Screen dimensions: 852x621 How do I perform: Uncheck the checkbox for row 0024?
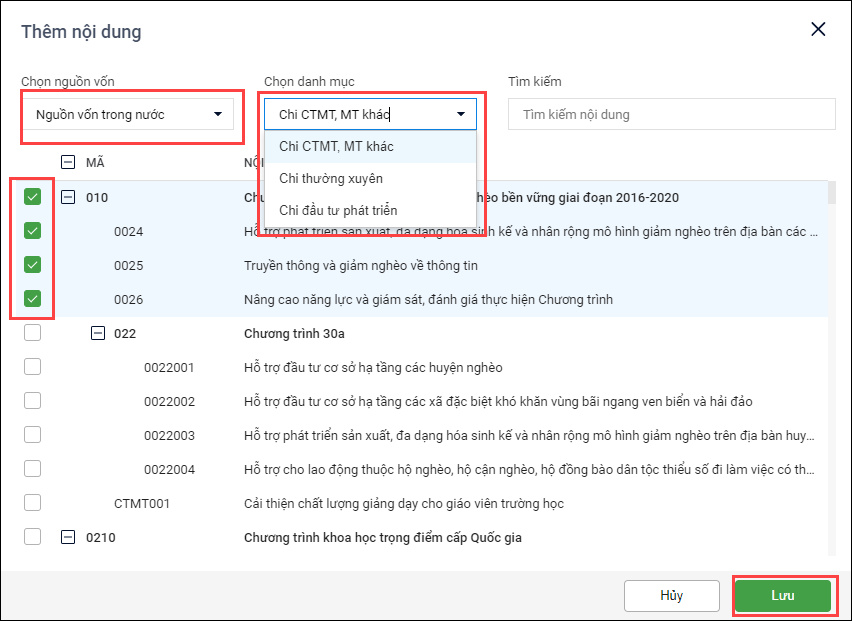pyautogui.click(x=32, y=231)
